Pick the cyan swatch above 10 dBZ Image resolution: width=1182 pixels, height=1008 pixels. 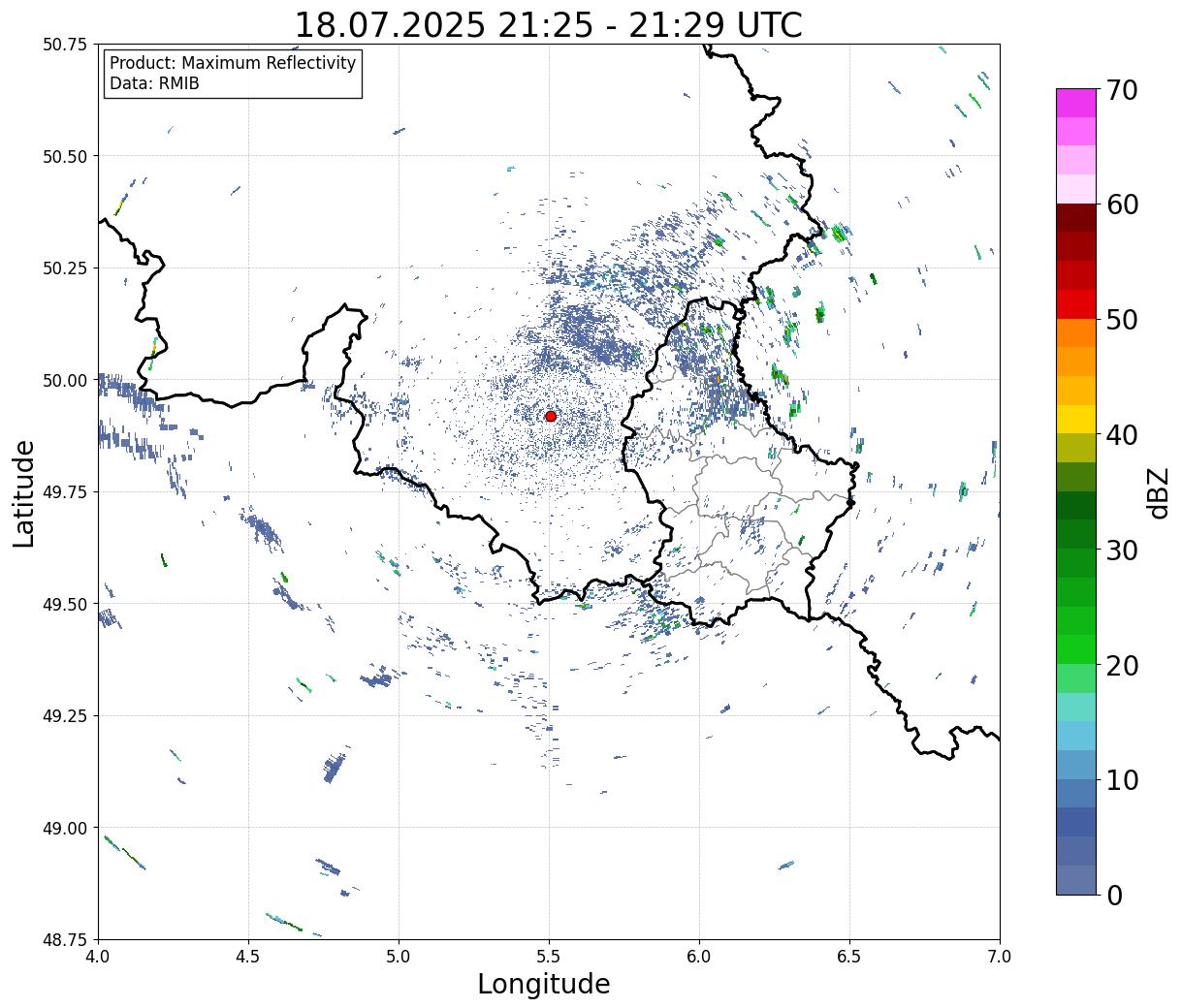[x=1076, y=736]
